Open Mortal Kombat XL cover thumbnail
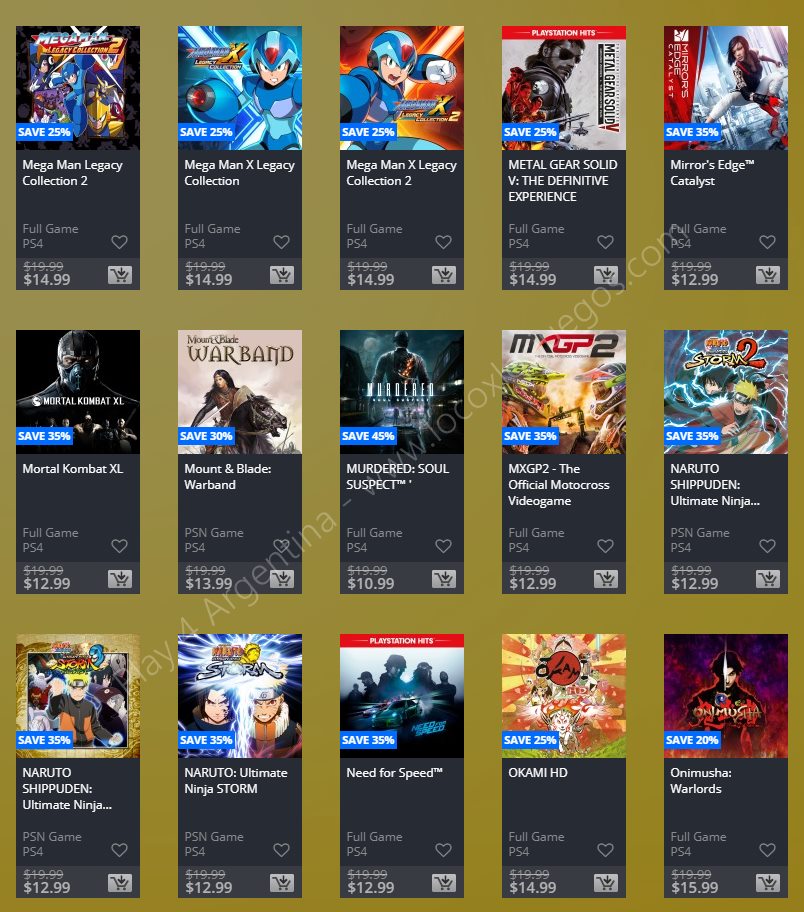The height and width of the screenshot is (912, 804). tap(78, 392)
